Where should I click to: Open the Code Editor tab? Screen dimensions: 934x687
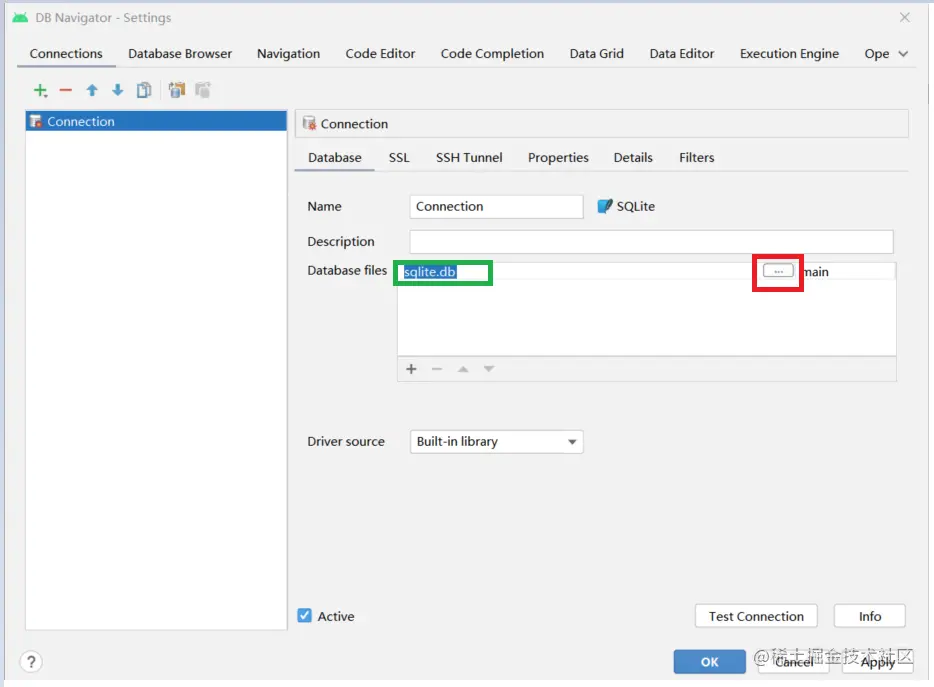(380, 54)
